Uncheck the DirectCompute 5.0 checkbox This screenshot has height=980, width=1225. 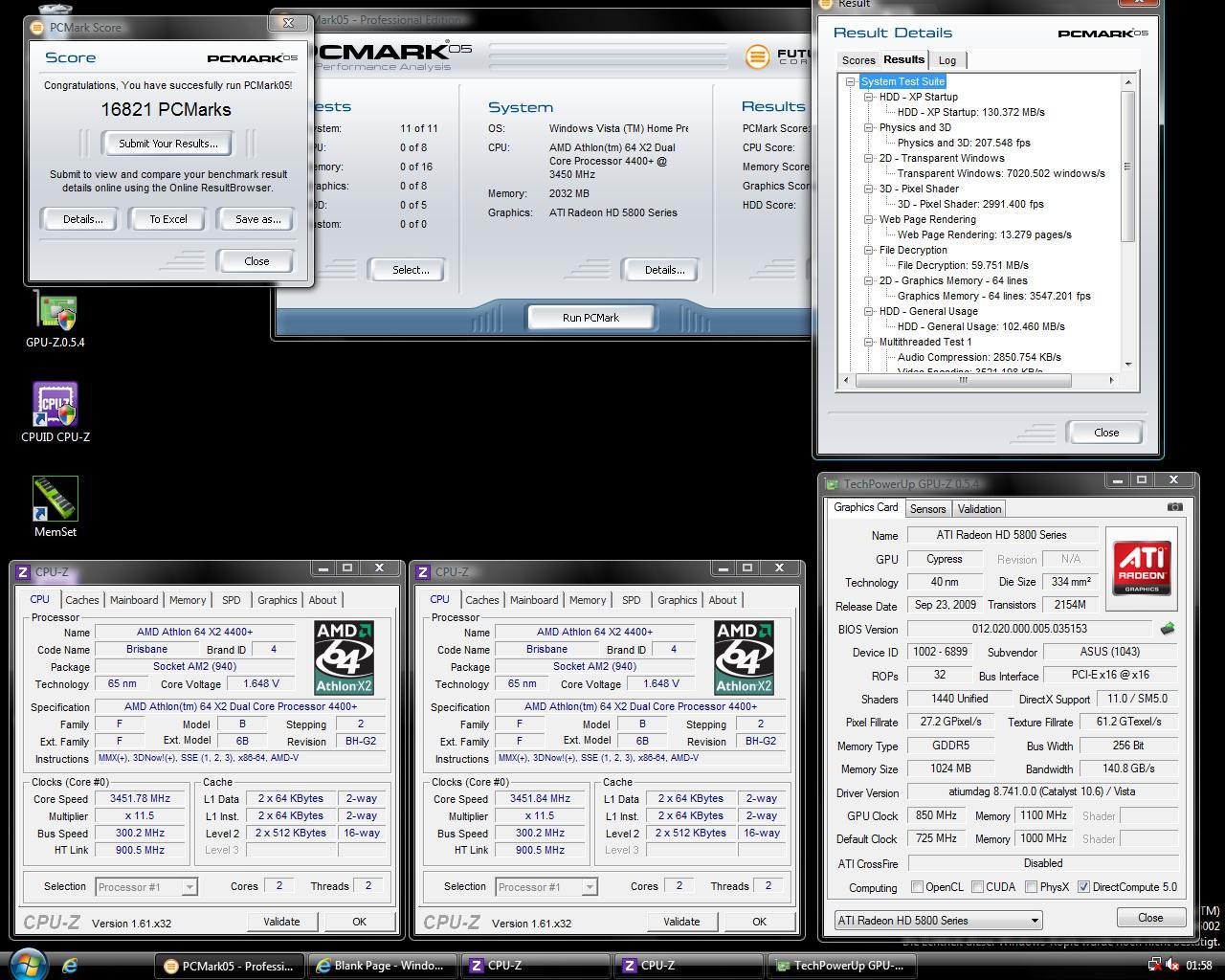(x=1083, y=887)
